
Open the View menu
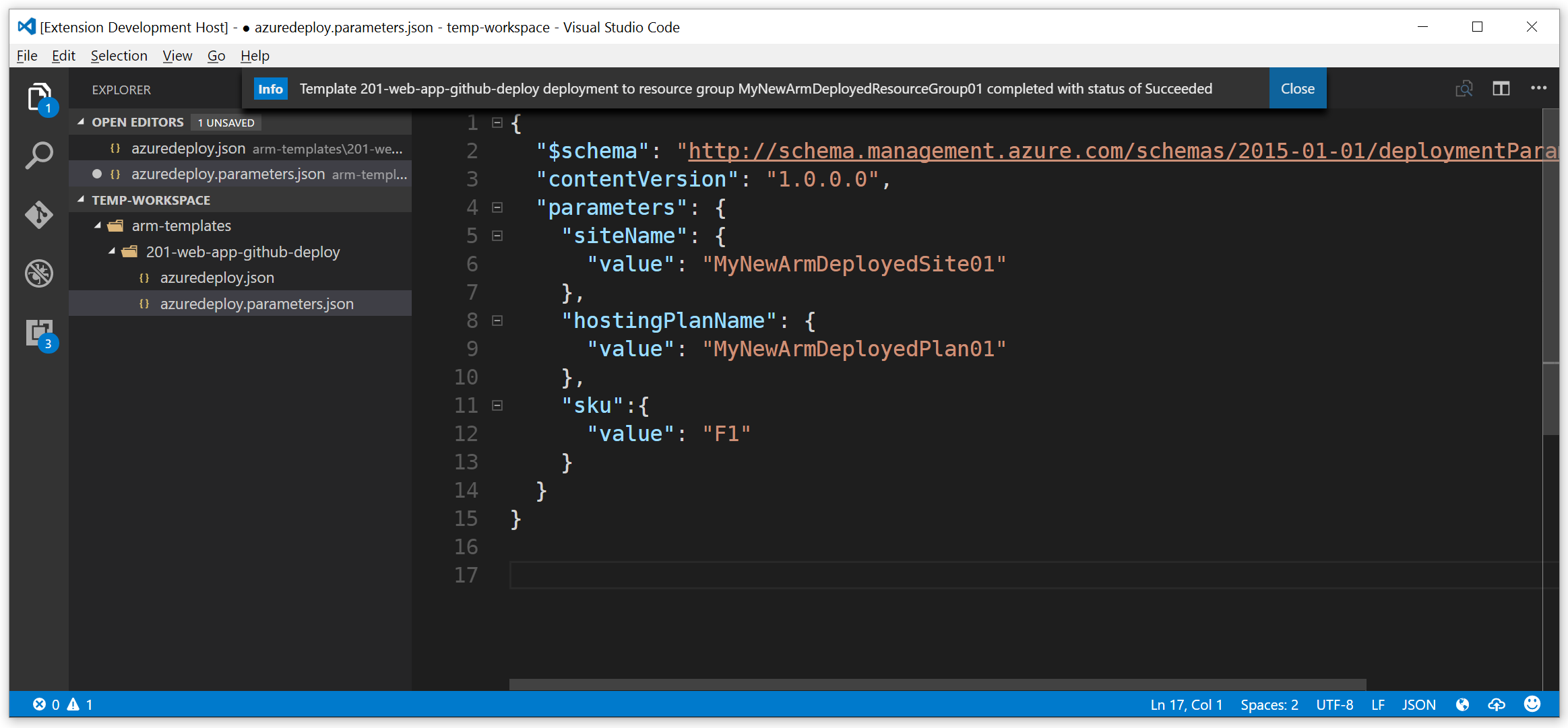click(177, 56)
